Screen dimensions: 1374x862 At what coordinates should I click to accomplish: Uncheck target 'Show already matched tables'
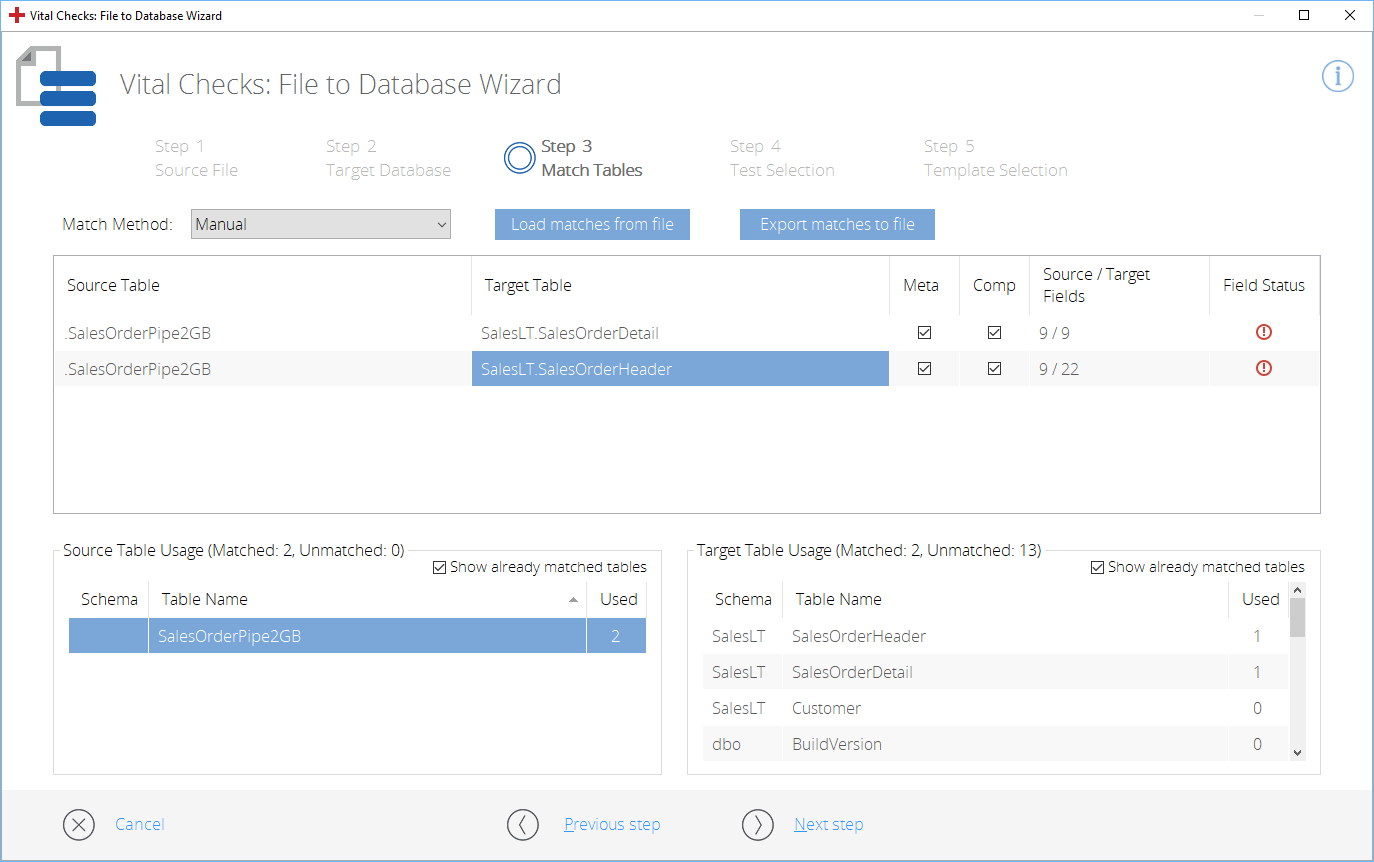click(1097, 568)
